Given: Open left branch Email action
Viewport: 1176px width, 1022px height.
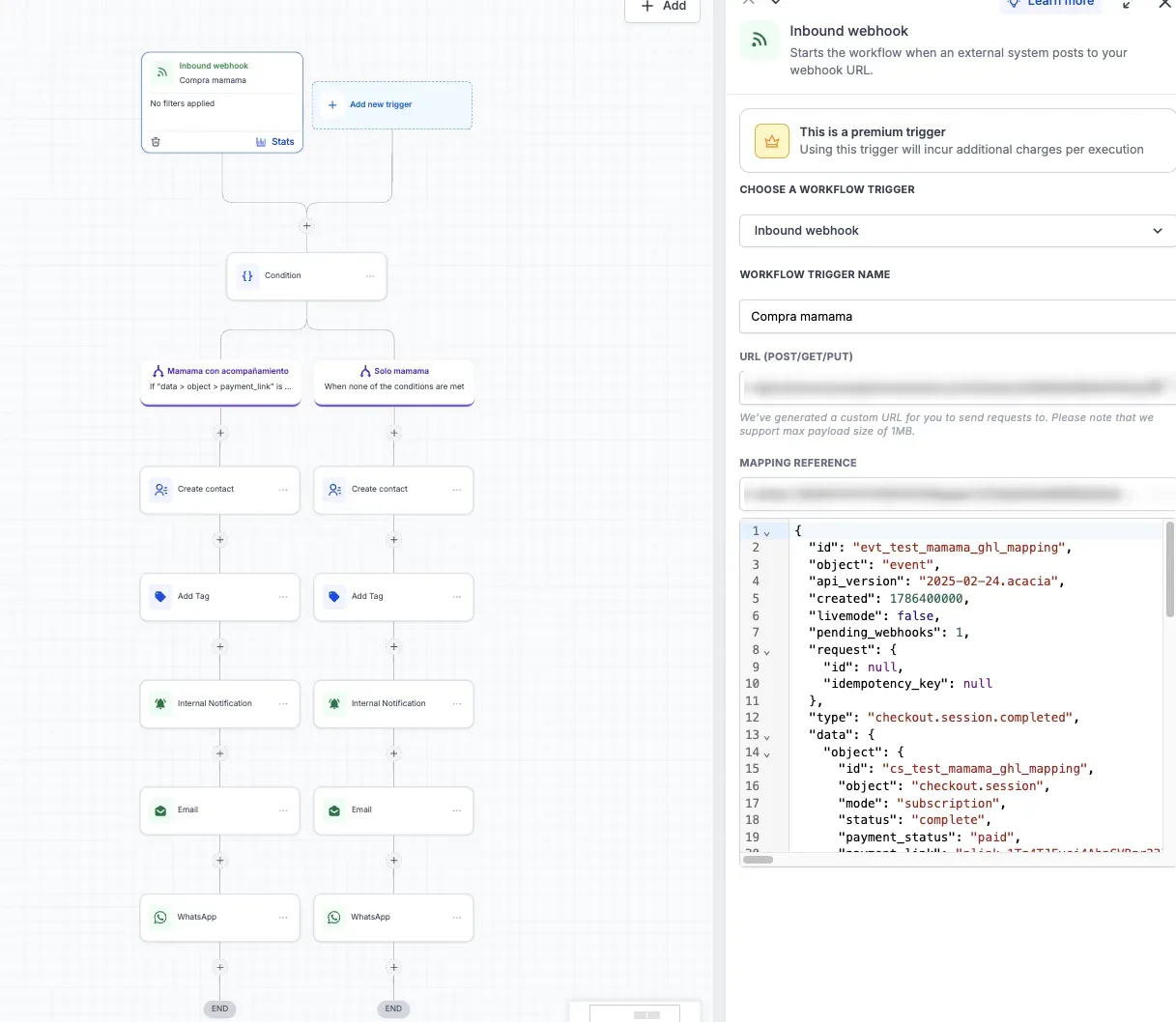Looking at the screenshot, I should 220,810.
